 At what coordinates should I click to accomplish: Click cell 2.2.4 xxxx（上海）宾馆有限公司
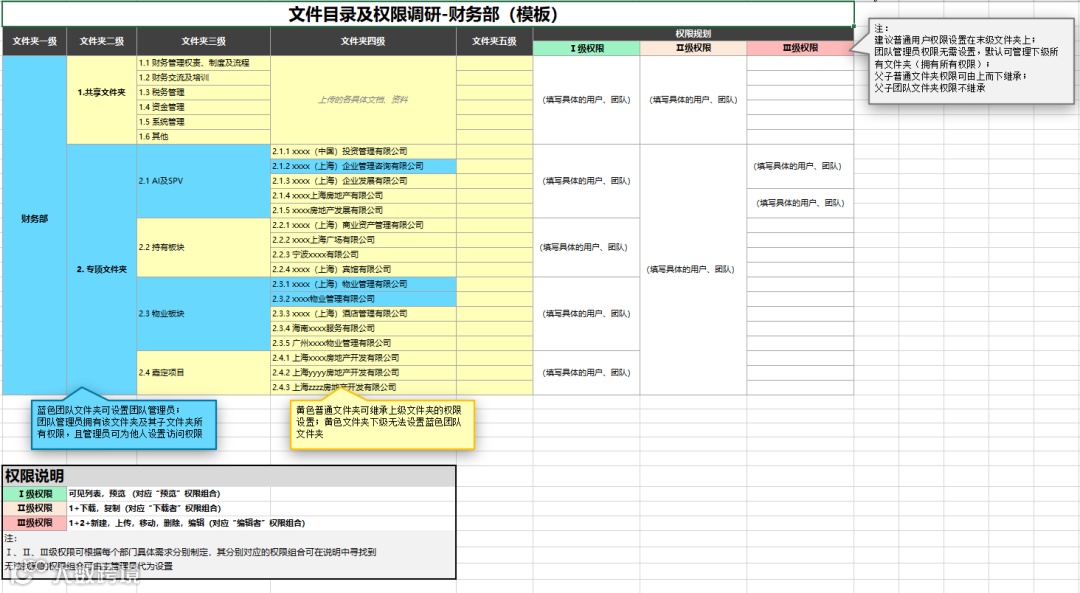[x=363, y=269]
